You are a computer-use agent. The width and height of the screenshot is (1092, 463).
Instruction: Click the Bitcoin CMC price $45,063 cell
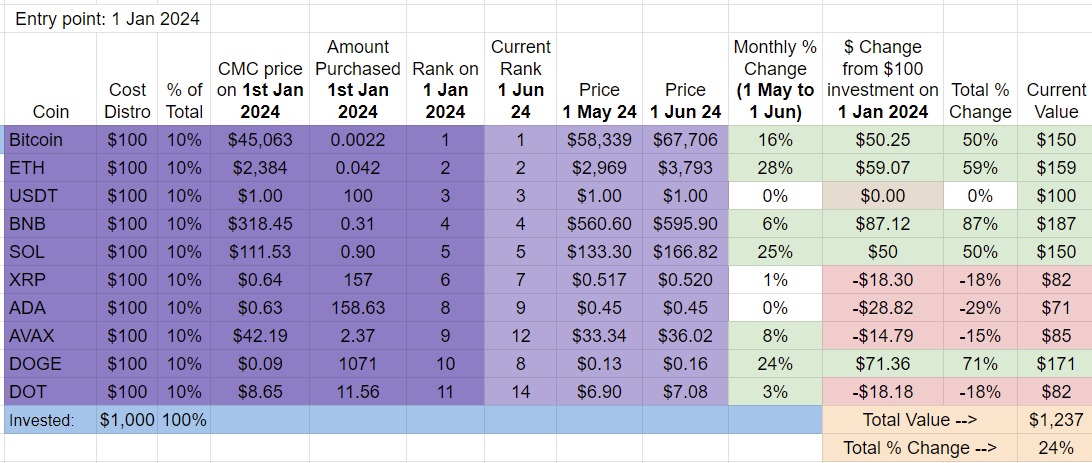click(260, 140)
